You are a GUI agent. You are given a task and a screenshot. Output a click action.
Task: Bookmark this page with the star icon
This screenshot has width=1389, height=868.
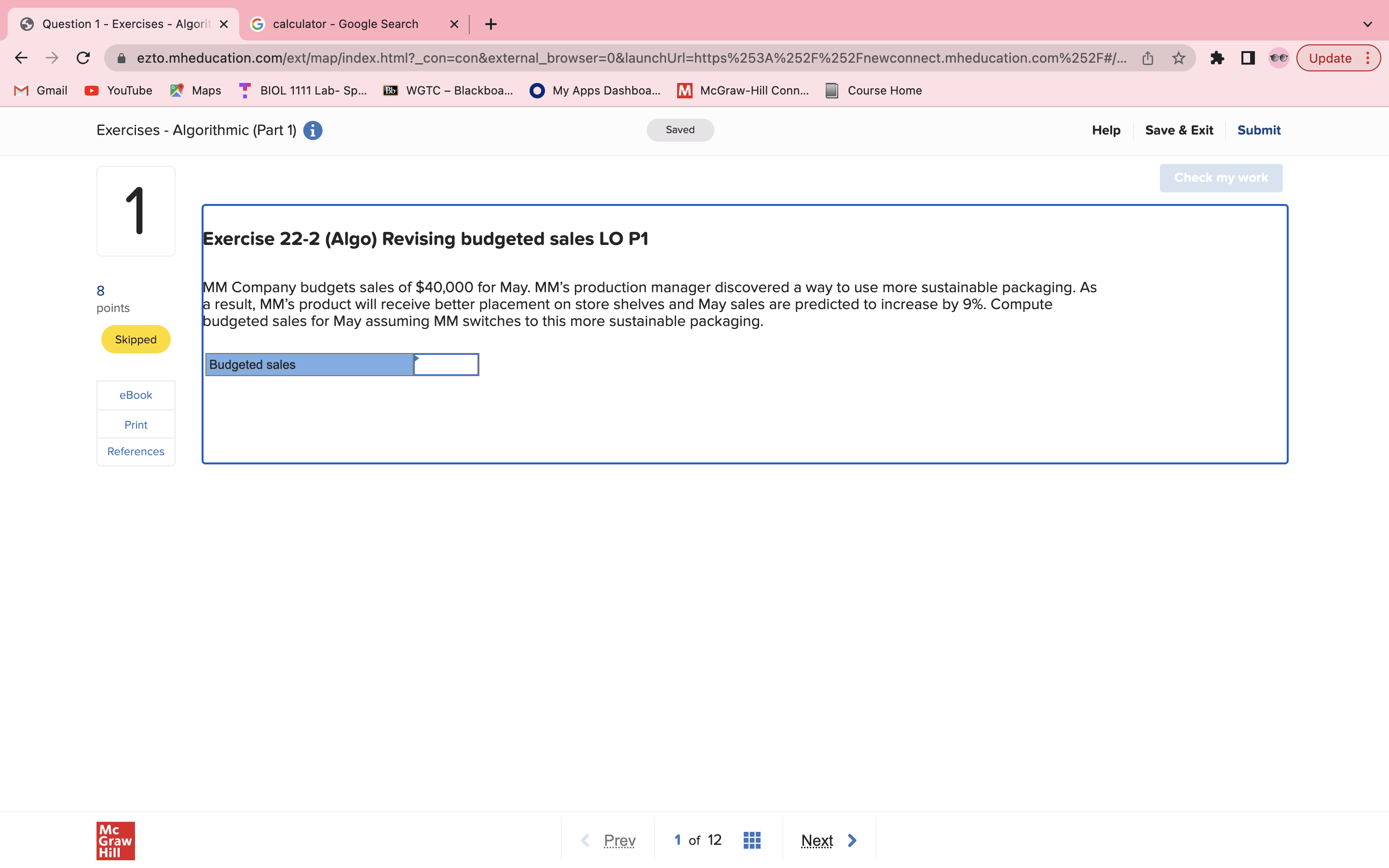coord(1178,57)
